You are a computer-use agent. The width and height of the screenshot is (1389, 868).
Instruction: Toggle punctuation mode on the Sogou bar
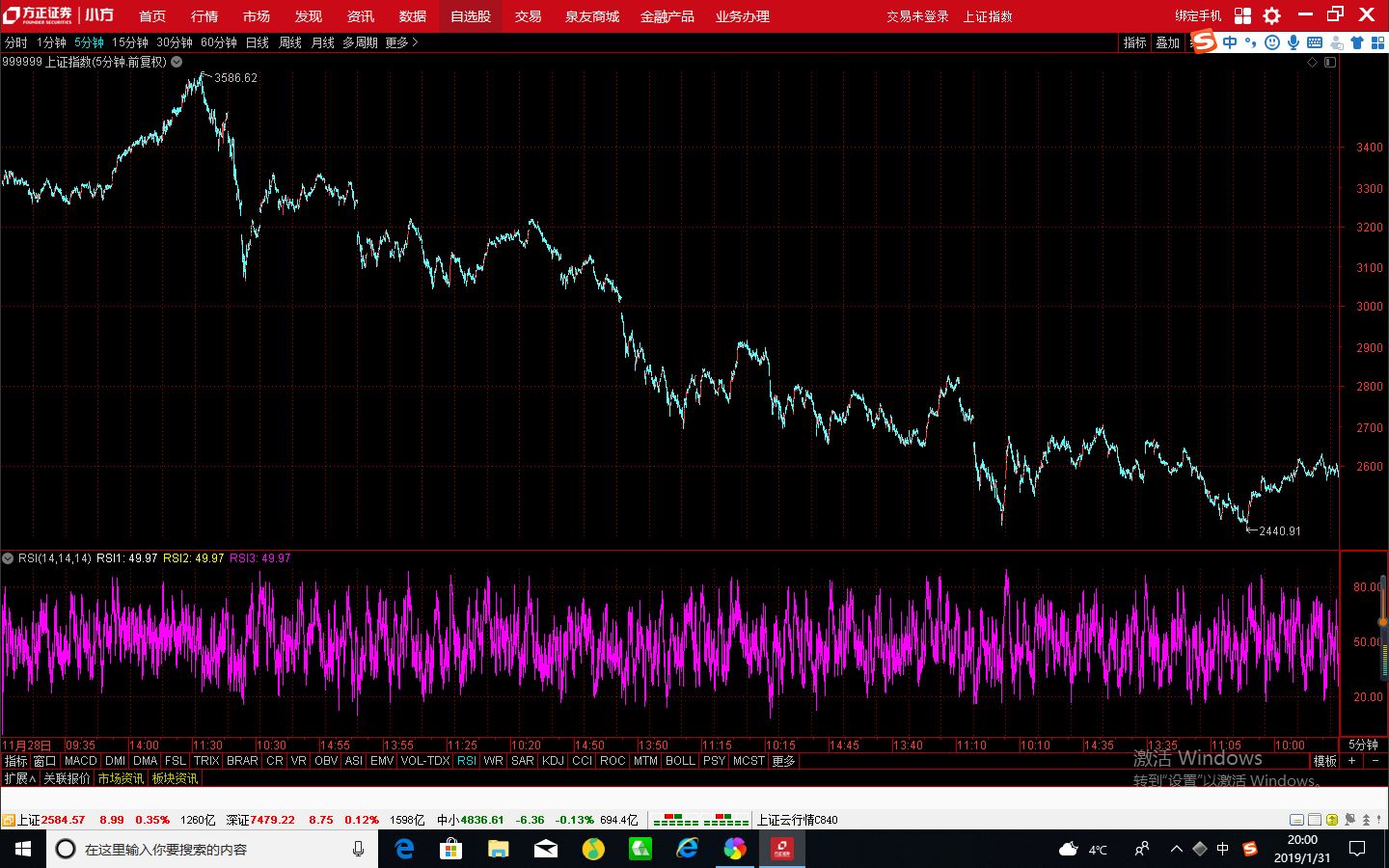(x=1251, y=42)
